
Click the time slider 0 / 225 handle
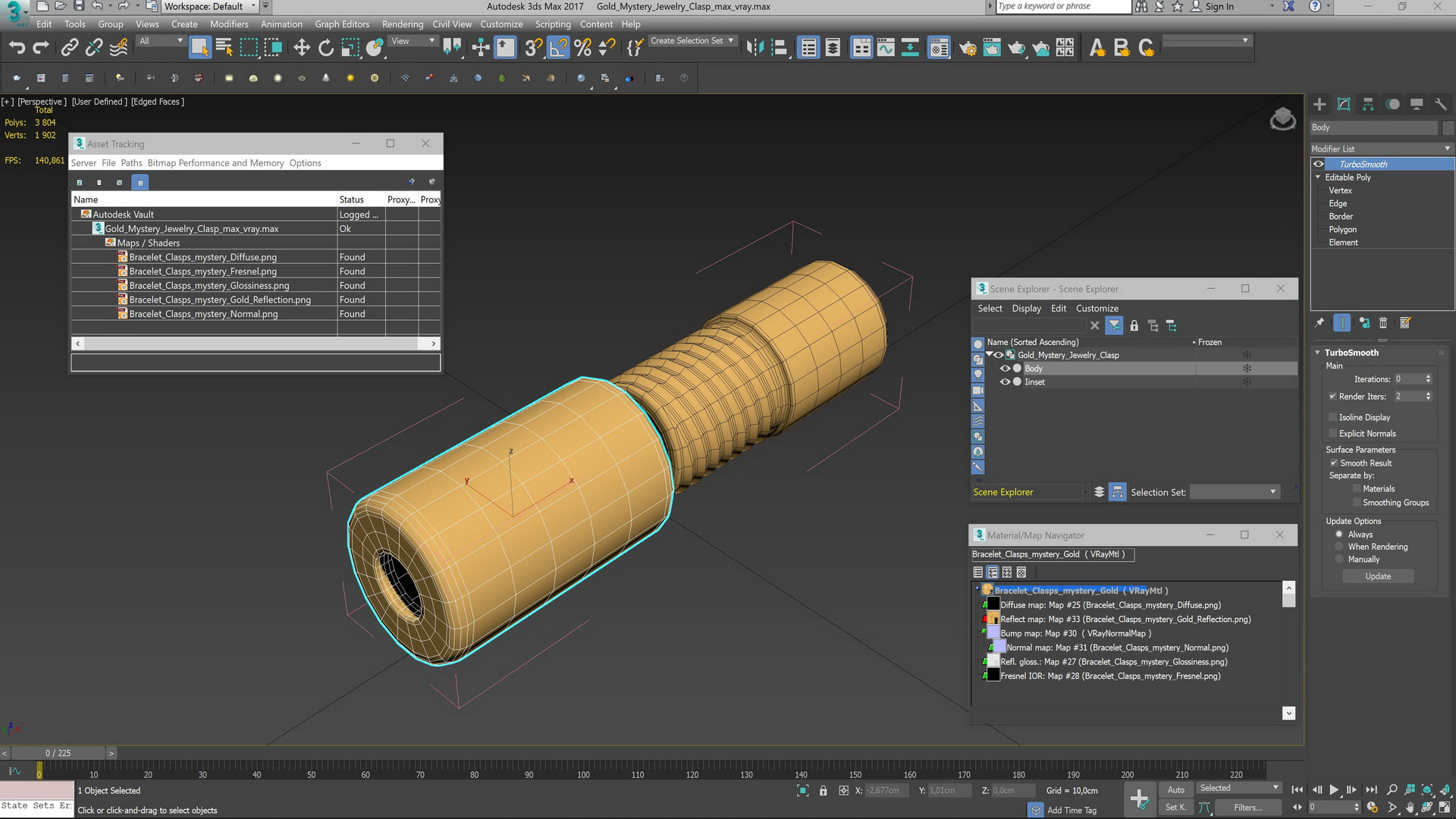[x=58, y=753]
